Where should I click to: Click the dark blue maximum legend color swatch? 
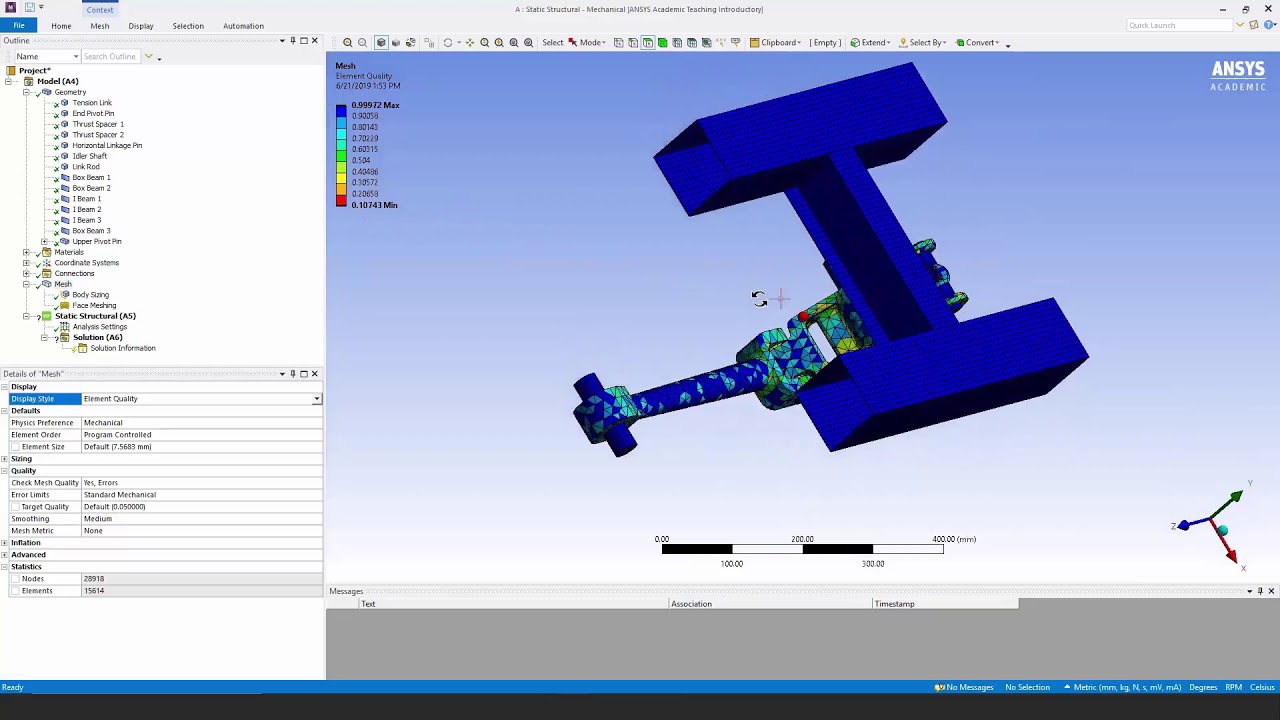tap(341, 109)
